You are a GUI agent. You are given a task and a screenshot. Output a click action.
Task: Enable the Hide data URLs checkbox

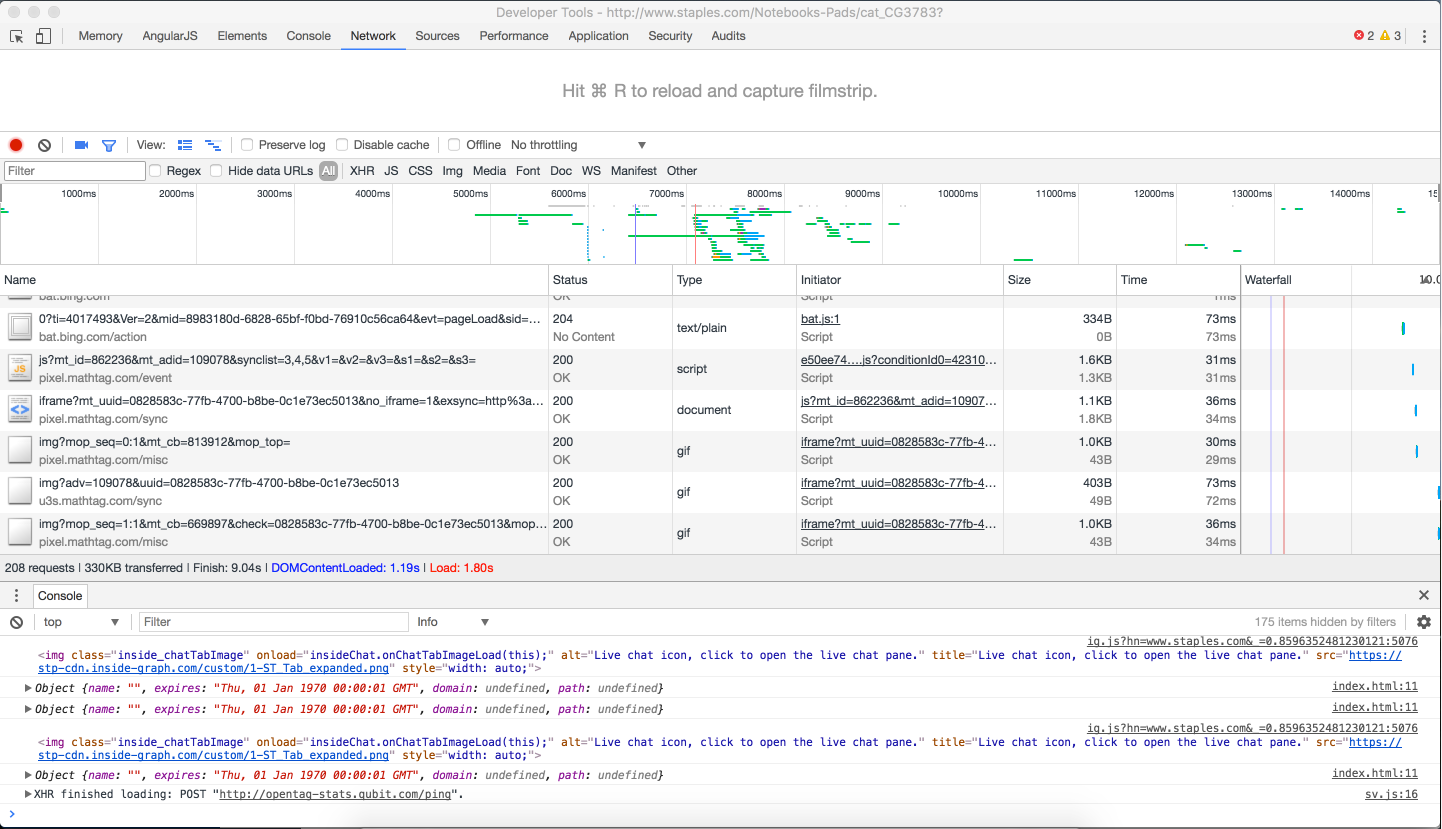[216, 171]
